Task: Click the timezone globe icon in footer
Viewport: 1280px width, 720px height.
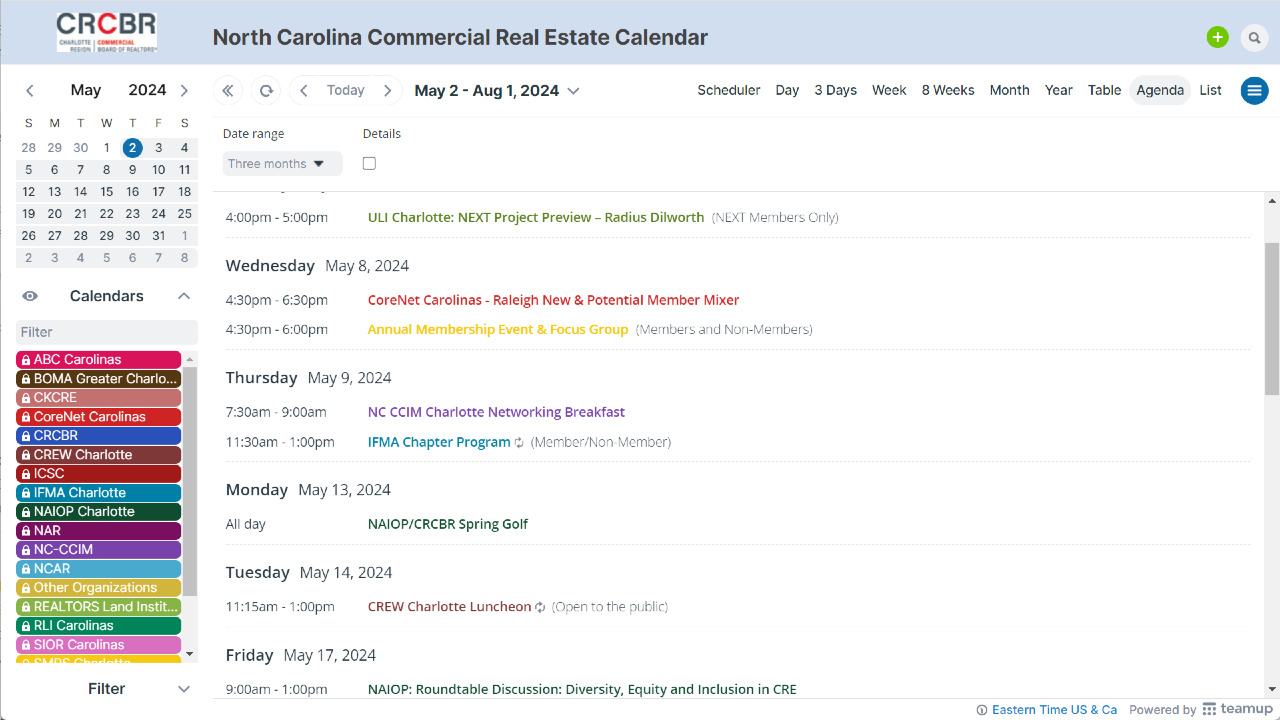Action: tap(982, 710)
